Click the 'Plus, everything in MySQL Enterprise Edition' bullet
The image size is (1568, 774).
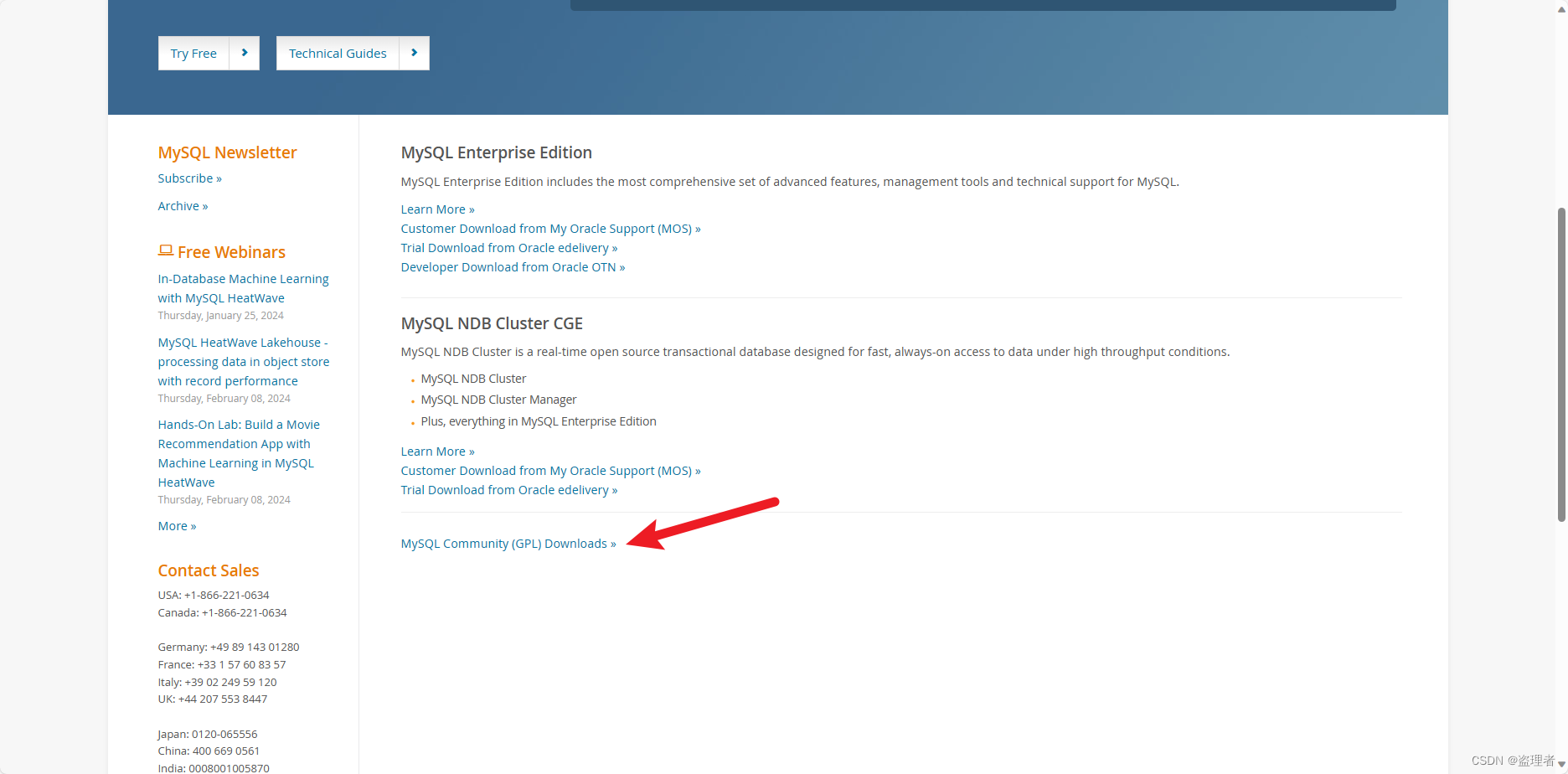pyautogui.click(x=539, y=421)
